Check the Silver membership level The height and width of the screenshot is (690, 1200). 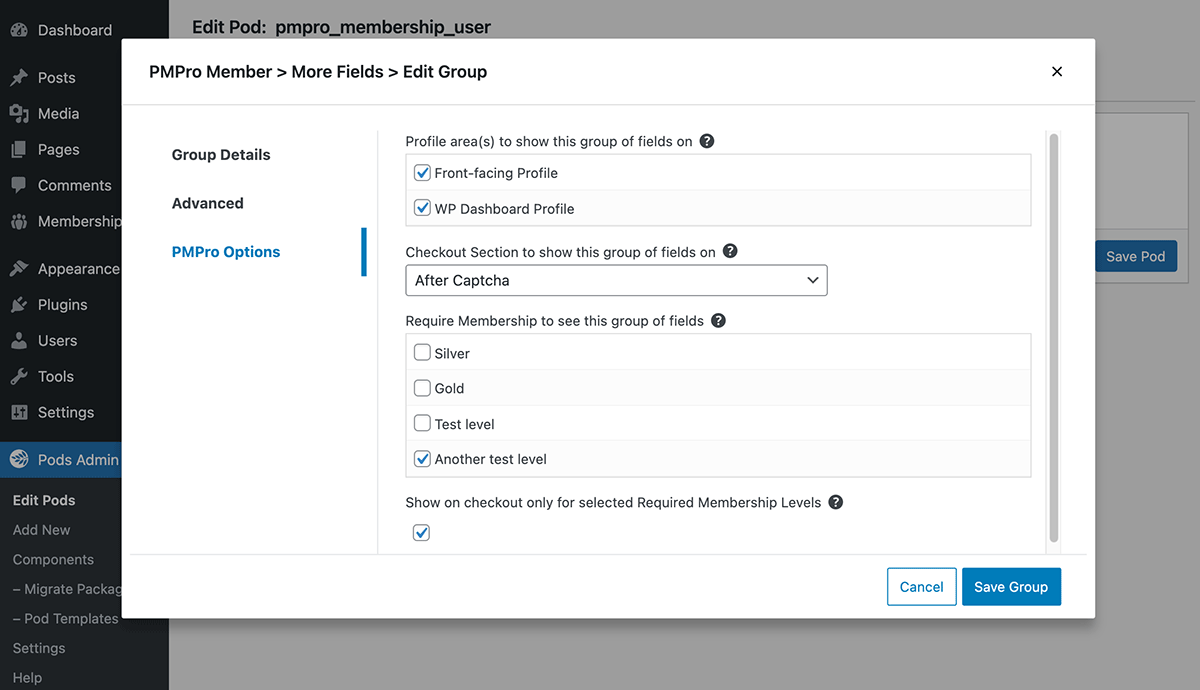coord(422,353)
